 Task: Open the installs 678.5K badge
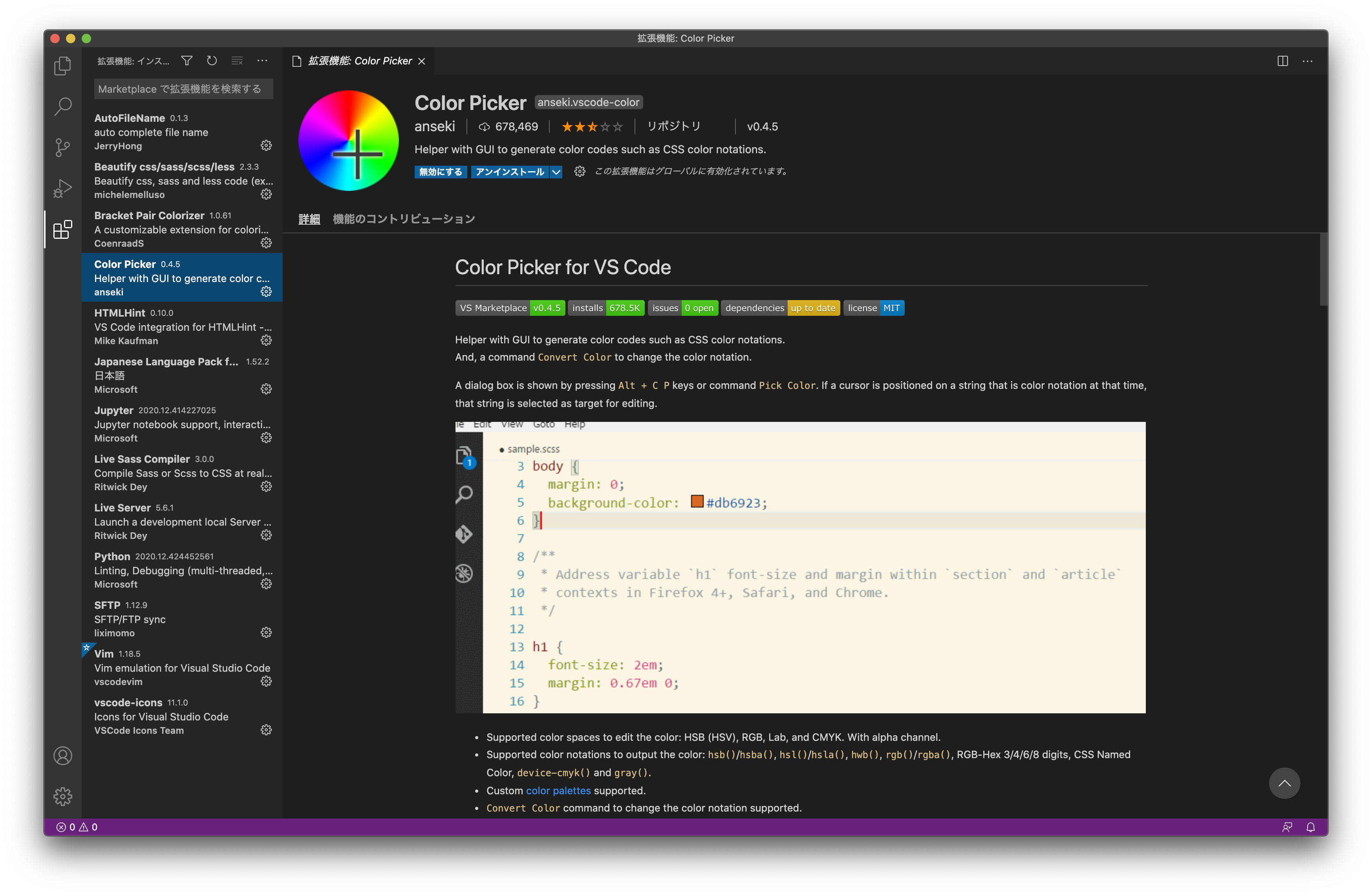coord(606,308)
